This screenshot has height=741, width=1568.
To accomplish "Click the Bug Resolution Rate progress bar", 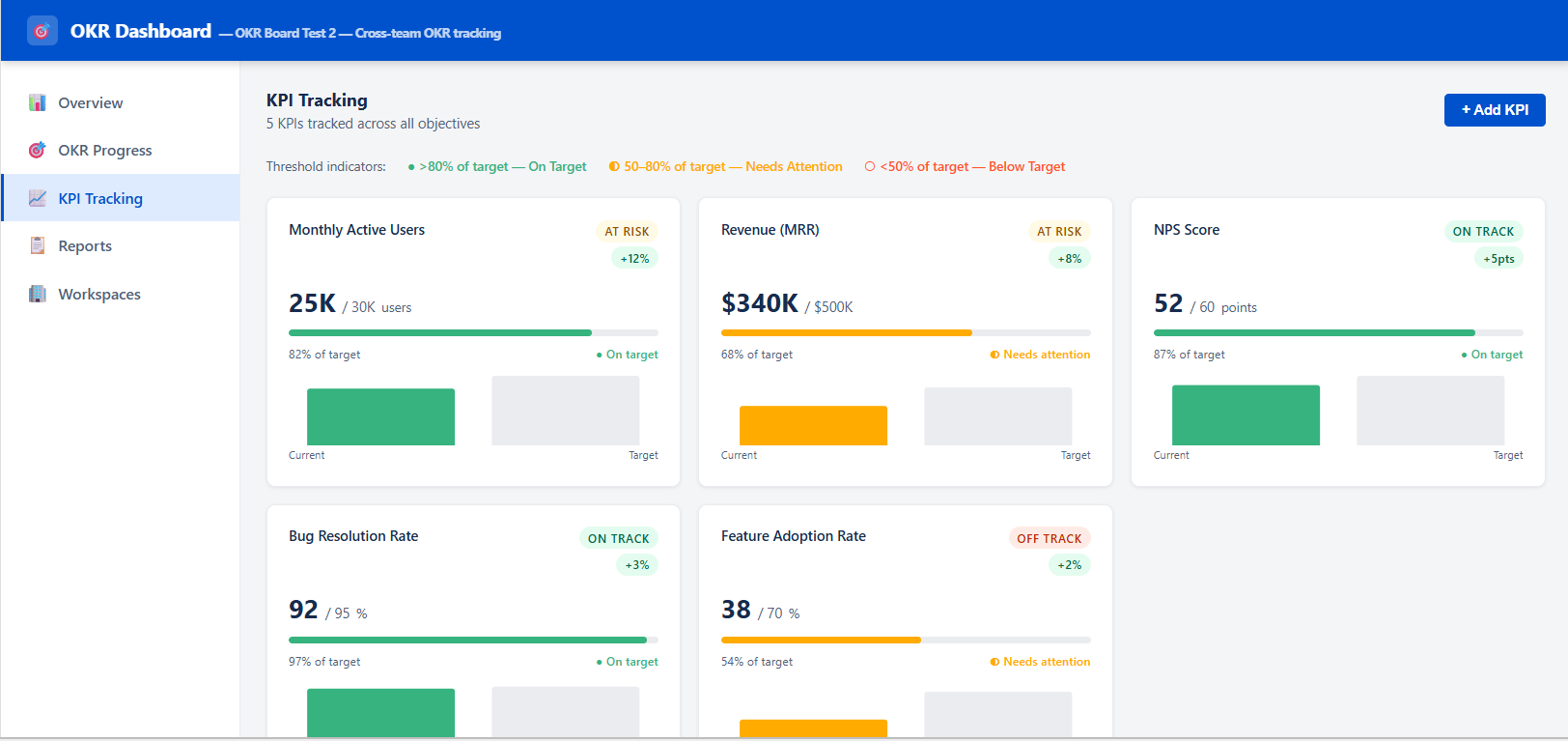I will [473, 640].
